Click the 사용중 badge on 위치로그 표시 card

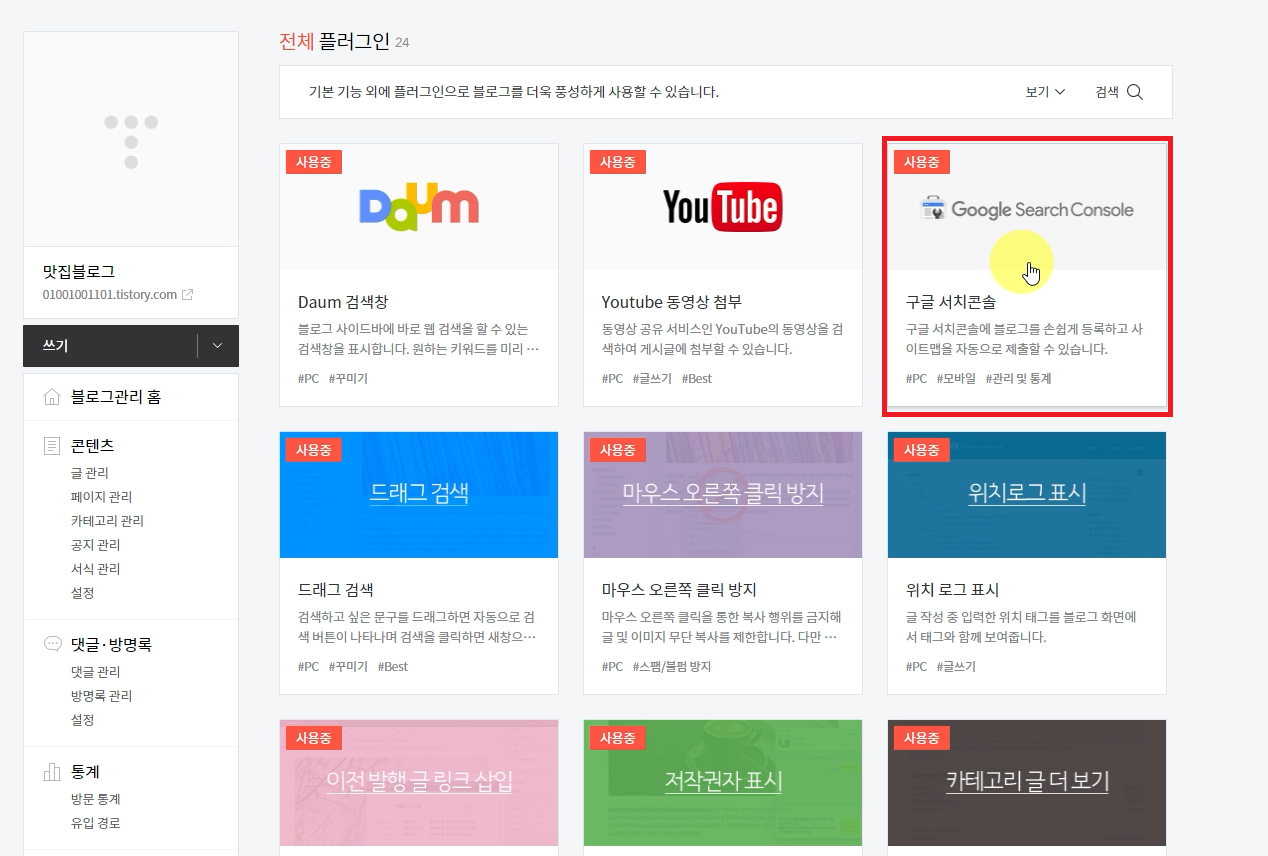pos(922,450)
